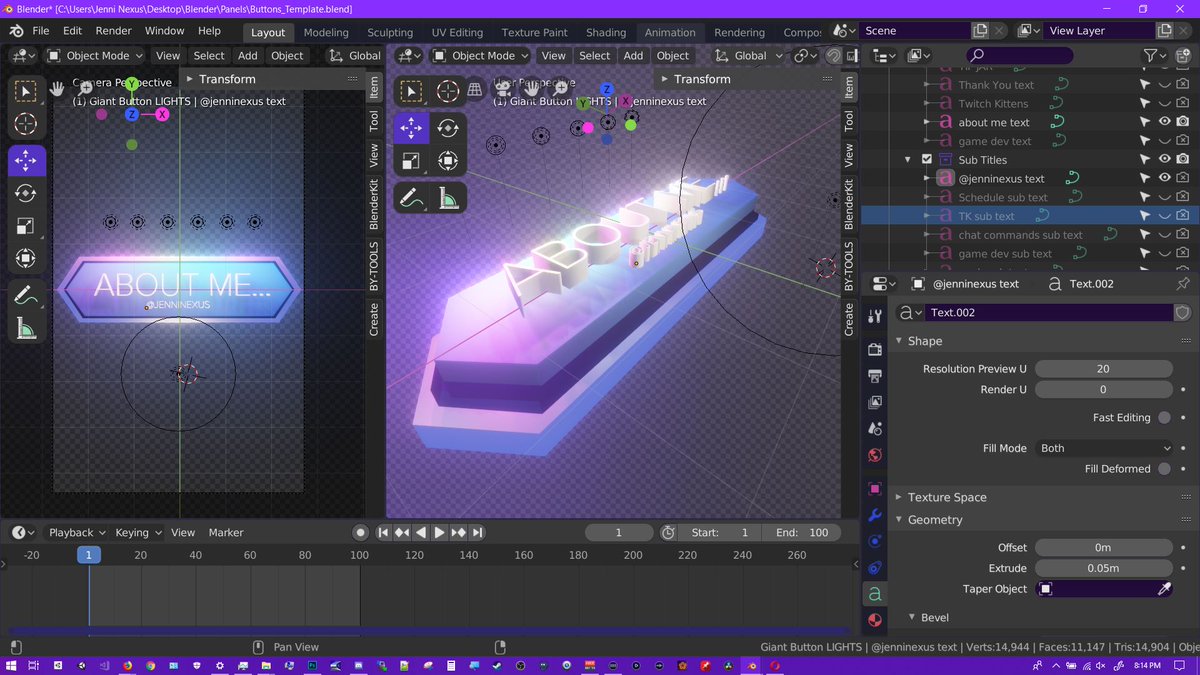Hide 'about me text' with eye icon

1164,122
